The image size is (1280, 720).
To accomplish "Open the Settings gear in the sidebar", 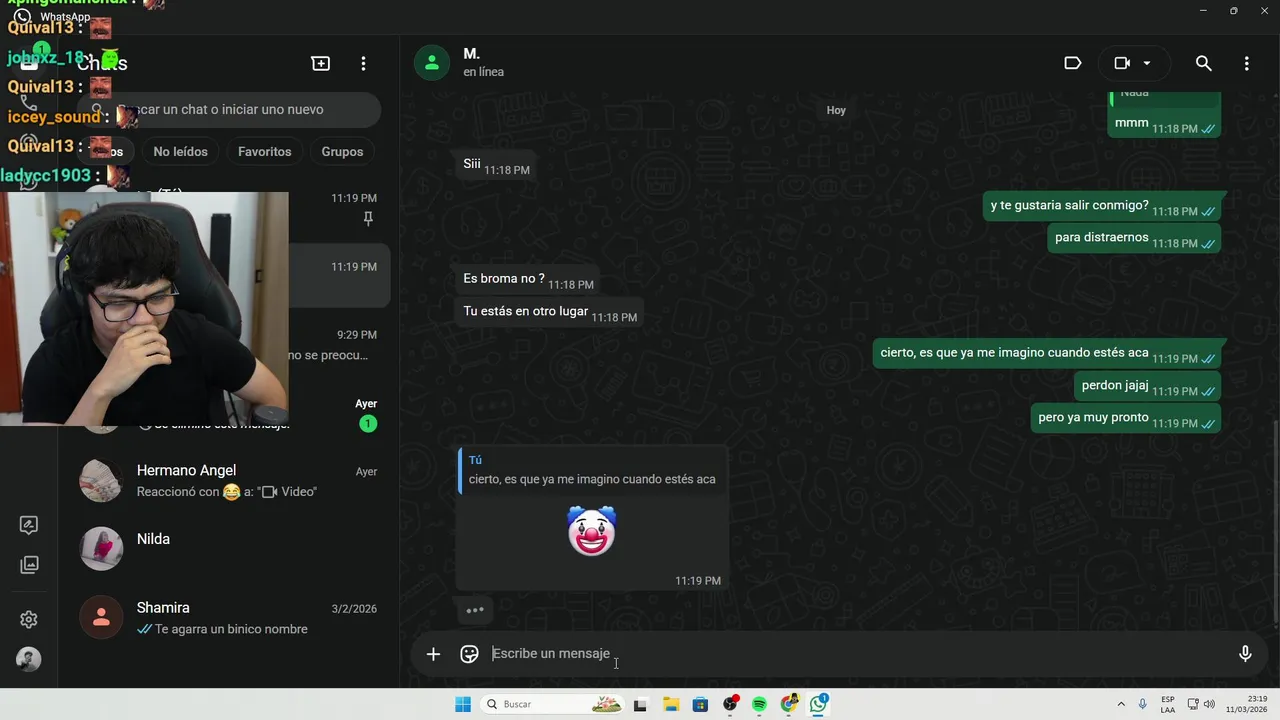I will [x=29, y=619].
